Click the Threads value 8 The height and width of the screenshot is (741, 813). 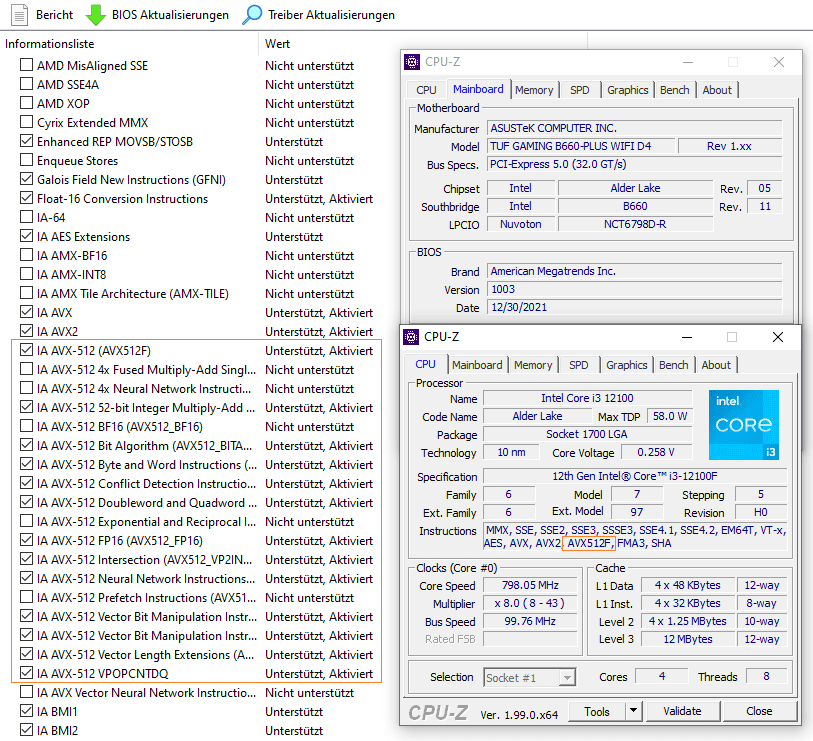coord(766,676)
